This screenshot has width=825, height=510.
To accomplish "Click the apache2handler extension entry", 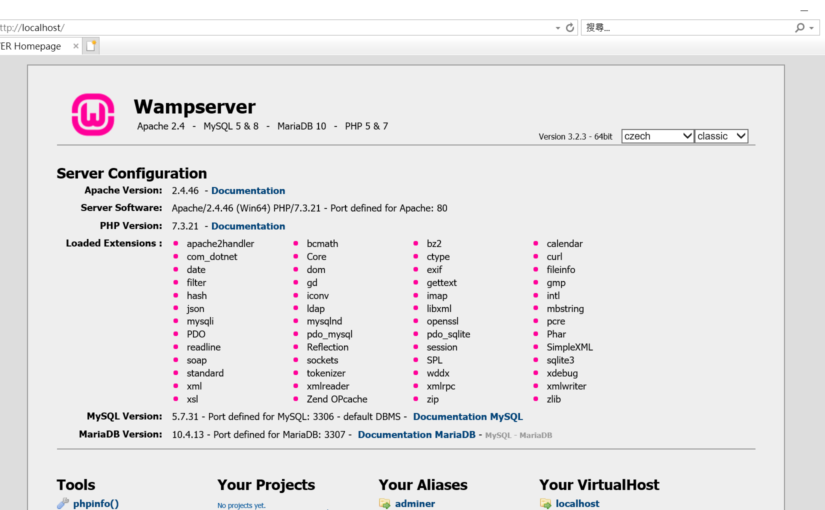I will click(x=220, y=244).
